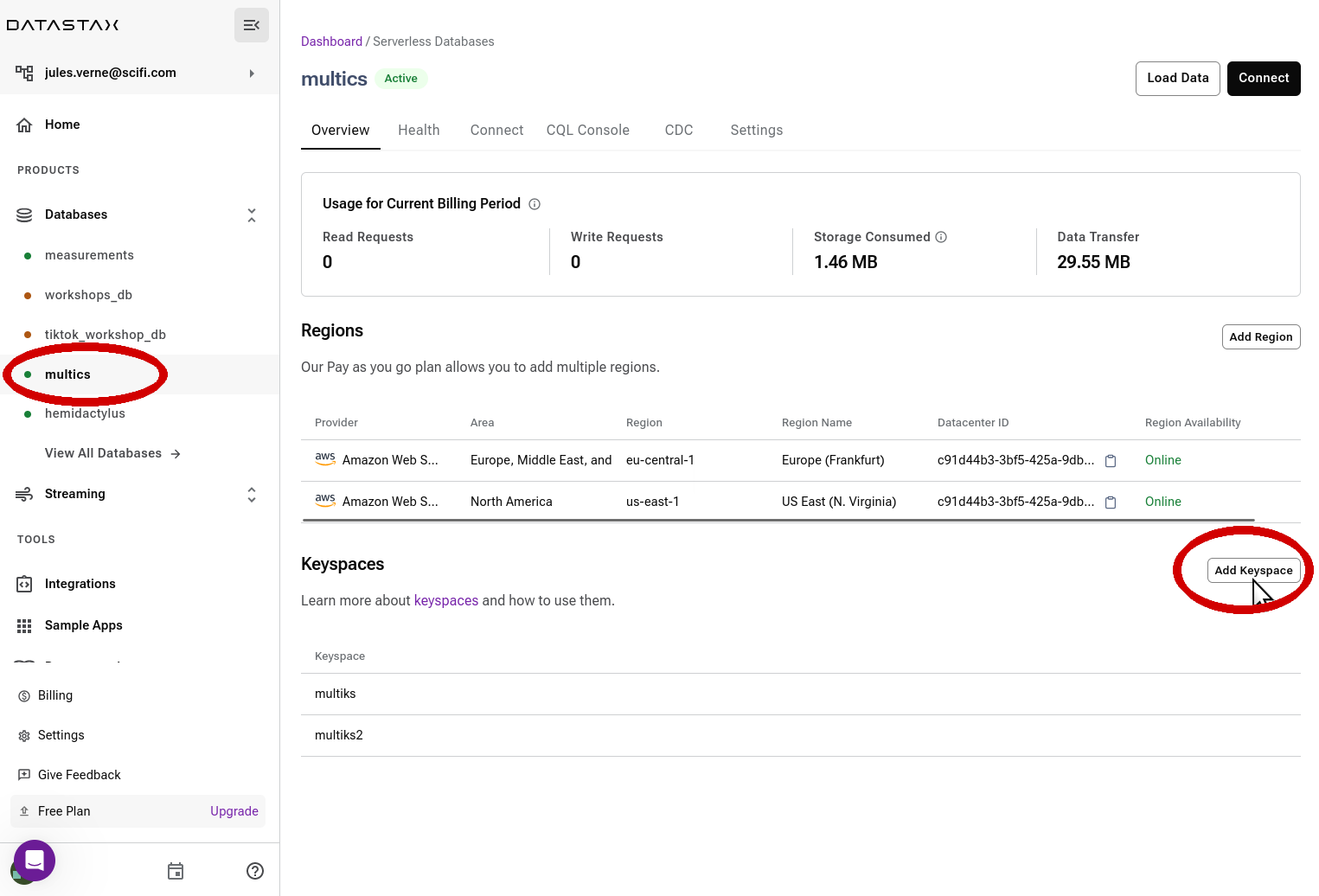Expand account switcher arrow for jules.verne@scifi.com
This screenshot has height=896, width=1319.
tap(252, 74)
